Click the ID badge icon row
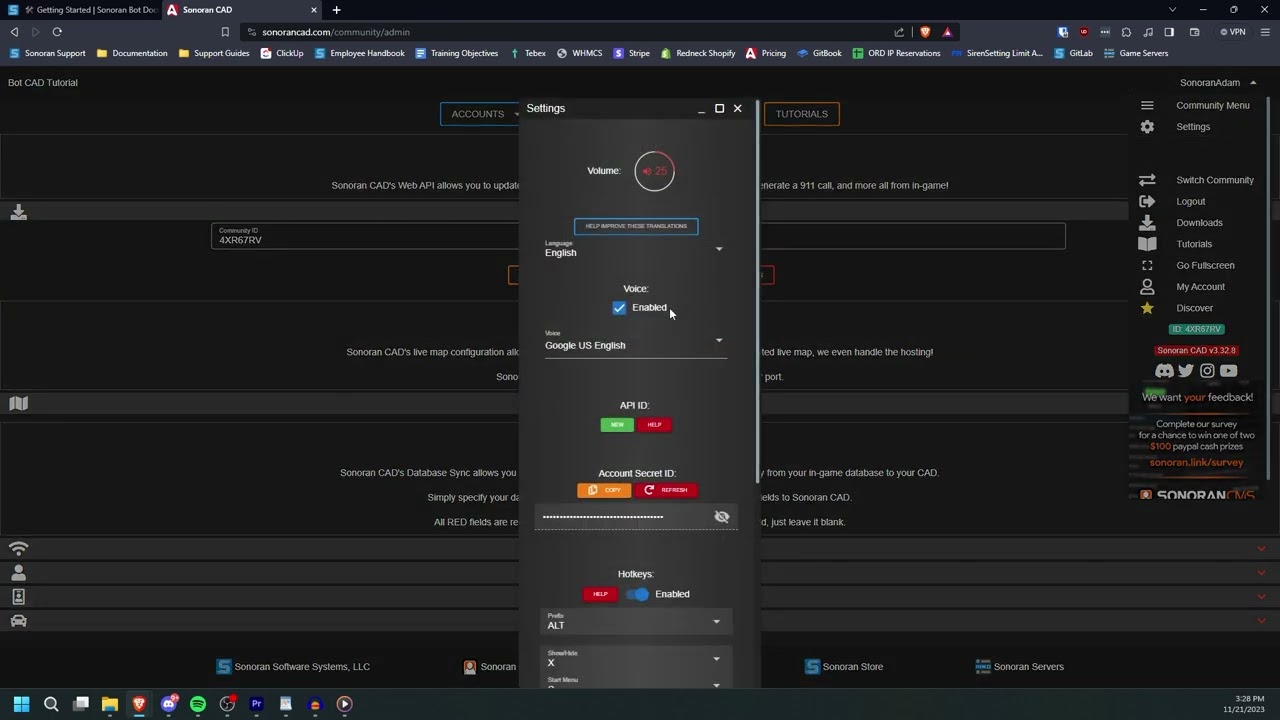This screenshot has height=720, width=1280. point(18,597)
